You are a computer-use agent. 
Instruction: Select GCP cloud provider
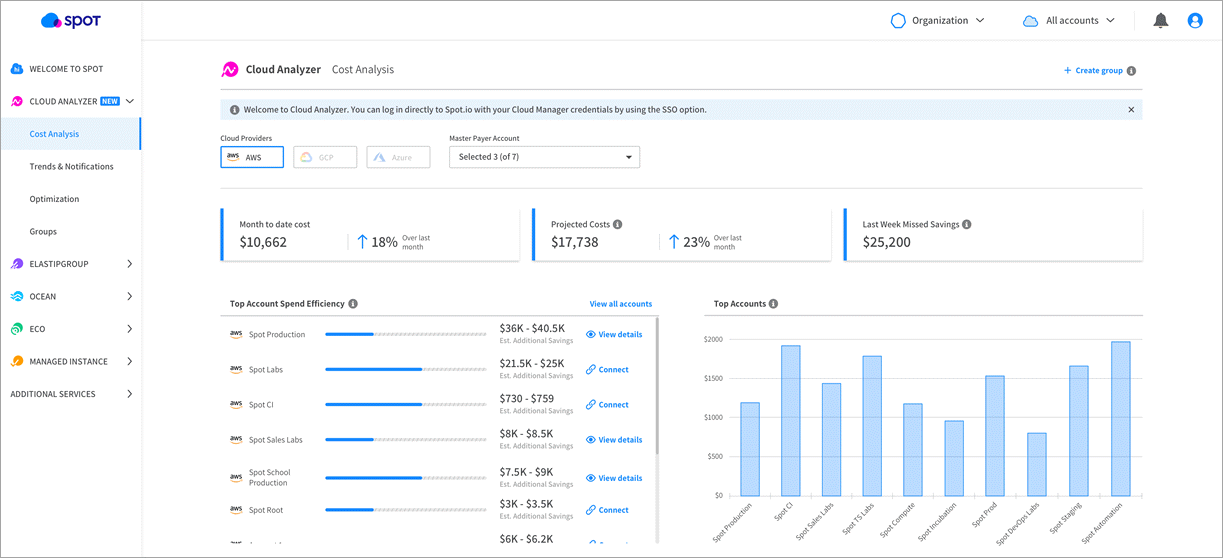point(325,157)
